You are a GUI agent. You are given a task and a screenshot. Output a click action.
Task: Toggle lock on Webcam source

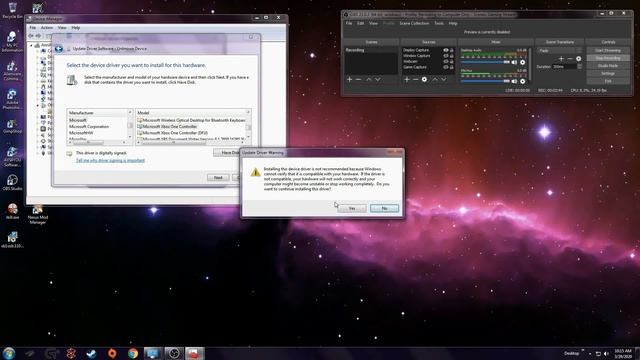pos(452,62)
